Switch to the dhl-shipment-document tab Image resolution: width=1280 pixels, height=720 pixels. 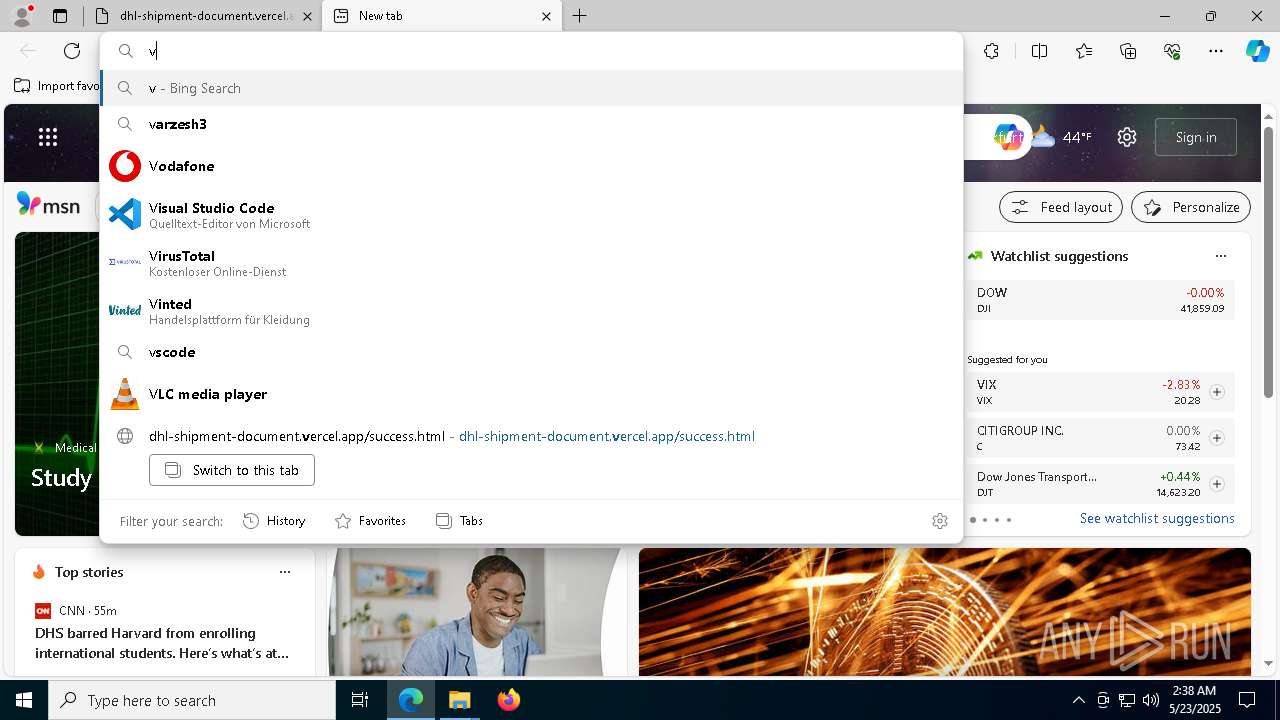point(202,16)
